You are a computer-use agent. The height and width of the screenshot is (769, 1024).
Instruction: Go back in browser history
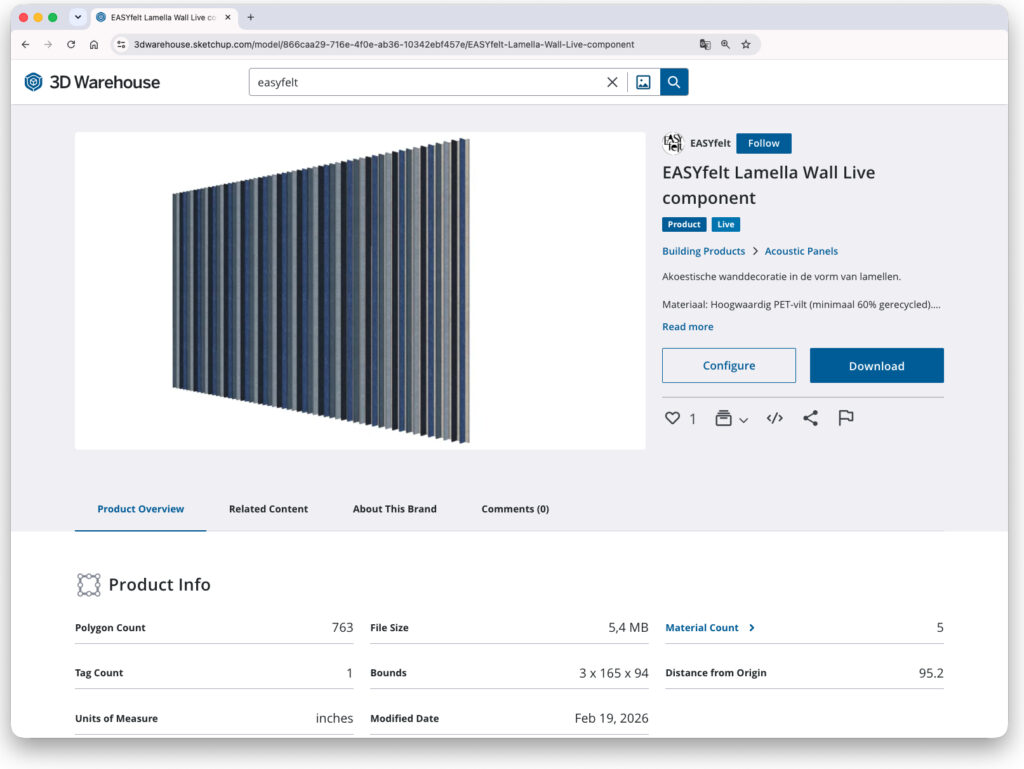25,44
